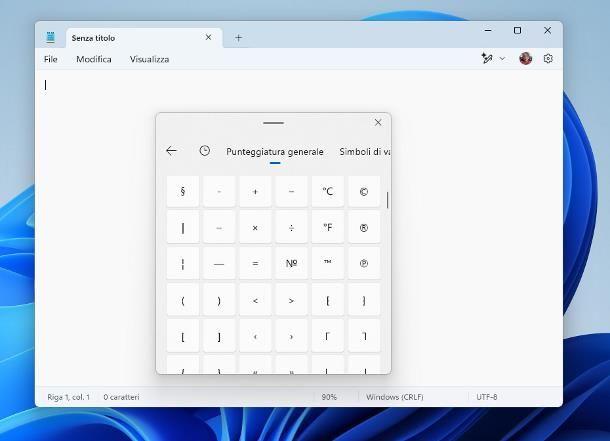This screenshot has width=610, height=441.
Task: Insert the opening curly brace { symbol
Action: (x=328, y=300)
